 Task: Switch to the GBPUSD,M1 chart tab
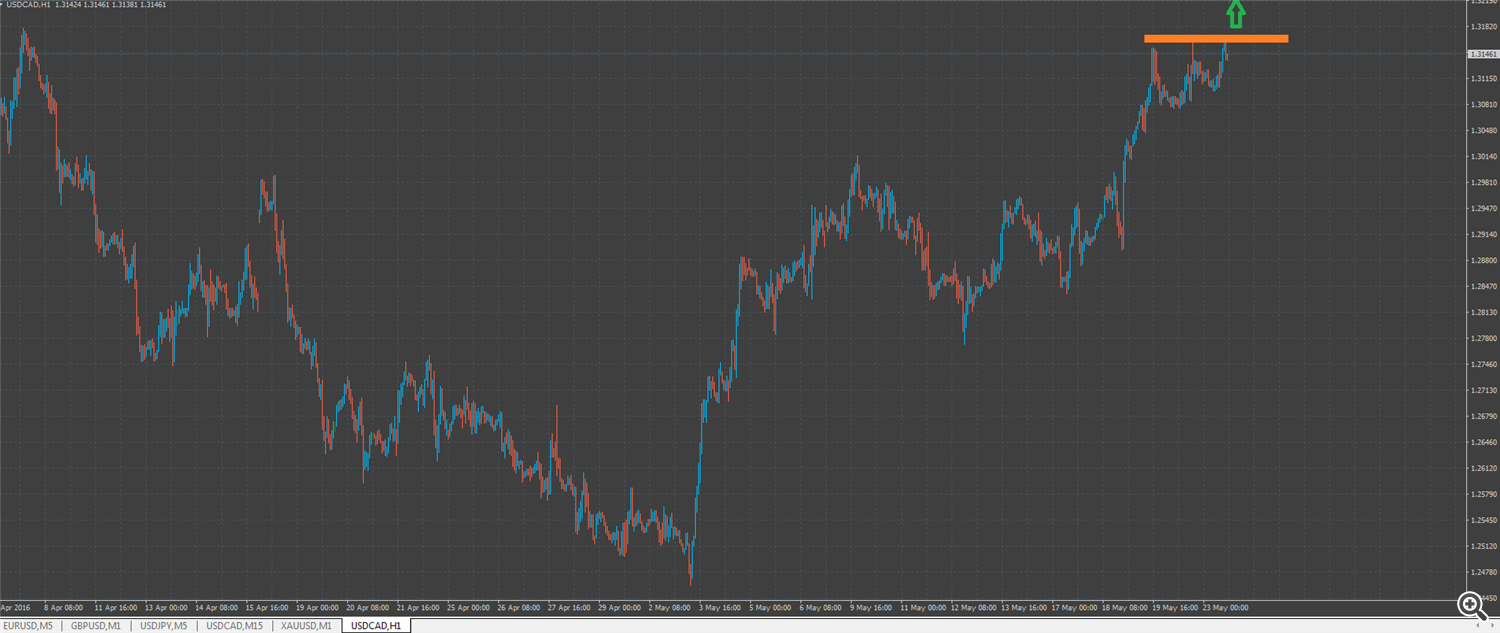(96, 626)
